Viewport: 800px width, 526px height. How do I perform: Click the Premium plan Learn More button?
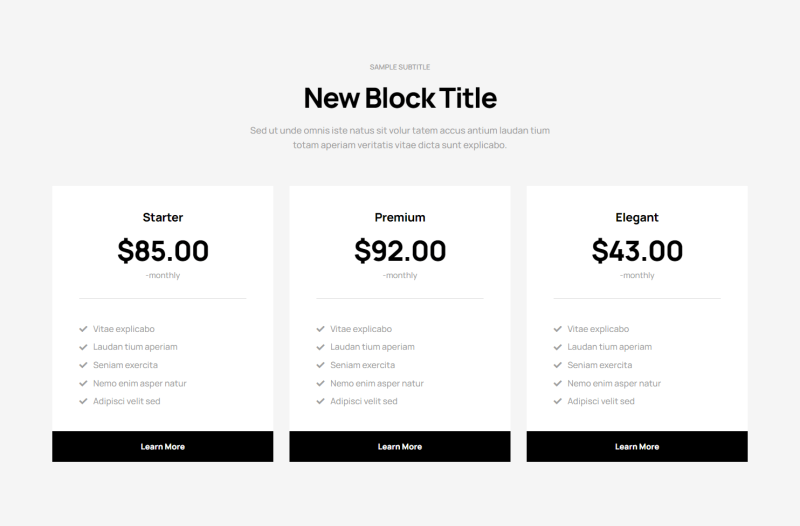coord(400,447)
